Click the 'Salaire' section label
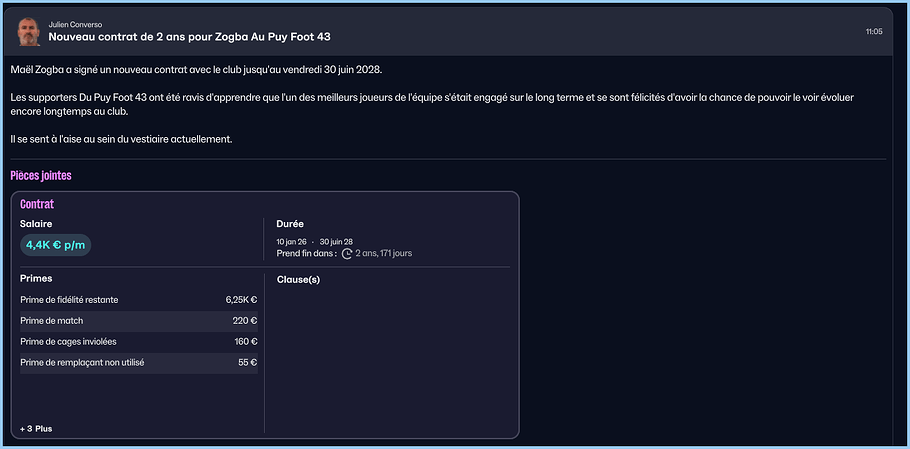 (x=36, y=224)
